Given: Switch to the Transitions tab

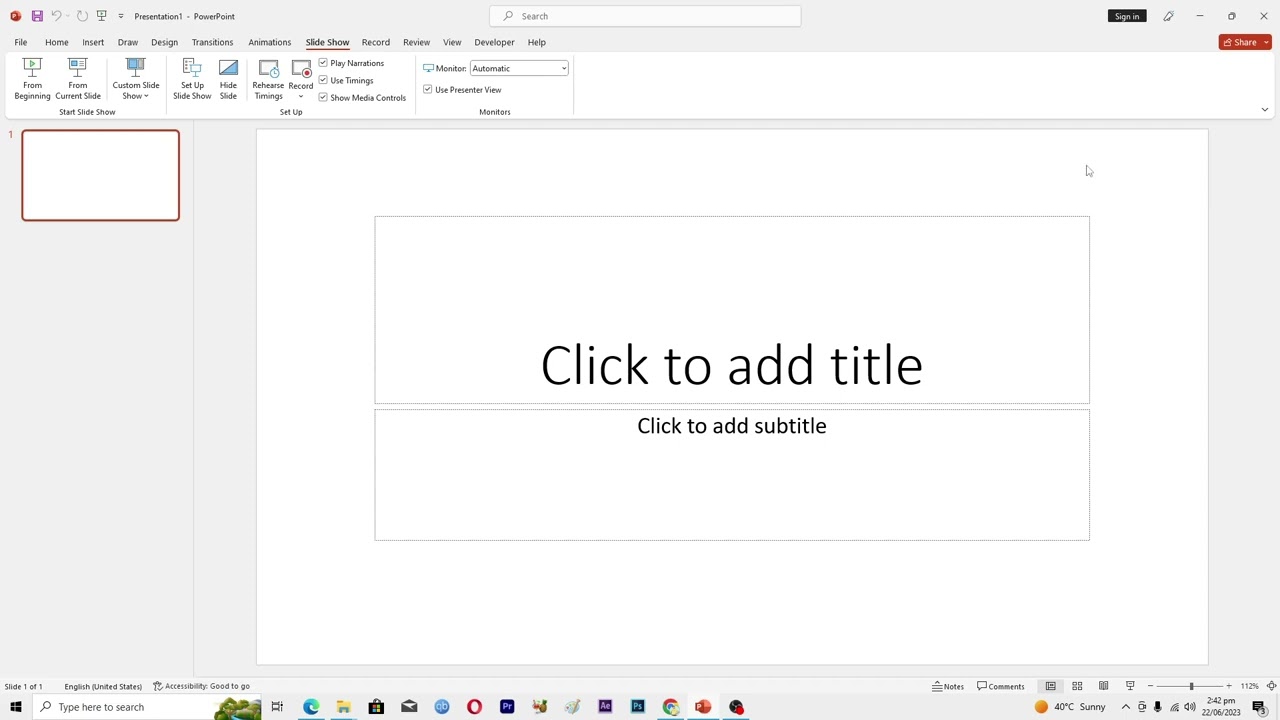Looking at the screenshot, I should [212, 42].
